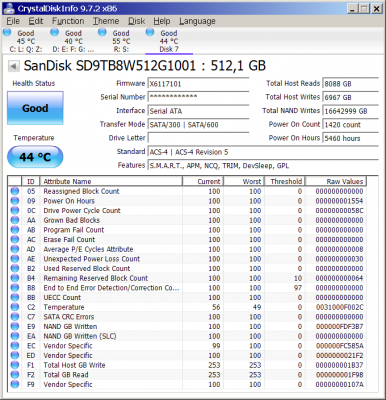Click status orb for End to End Error Detection
The height and width of the screenshot is (400, 386).
15,288
